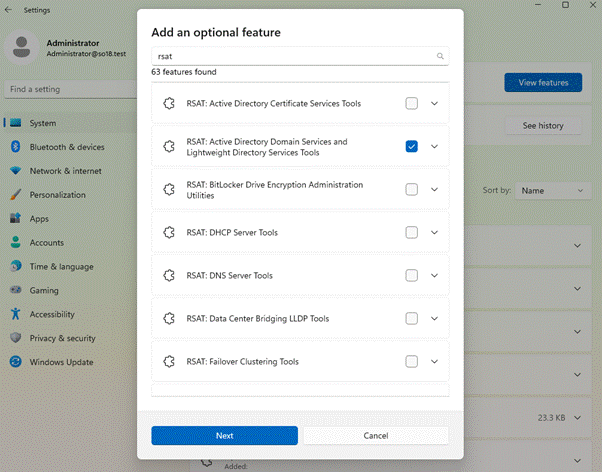This screenshot has width=602, height=472.
Task: Open the Sort by Name dropdown
Action: pyautogui.click(x=553, y=190)
